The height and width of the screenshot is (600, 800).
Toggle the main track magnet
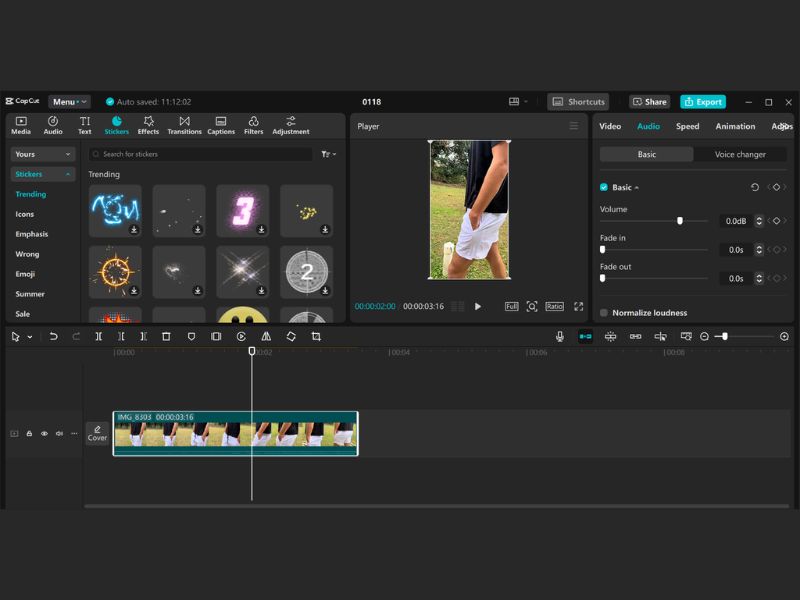tap(585, 337)
